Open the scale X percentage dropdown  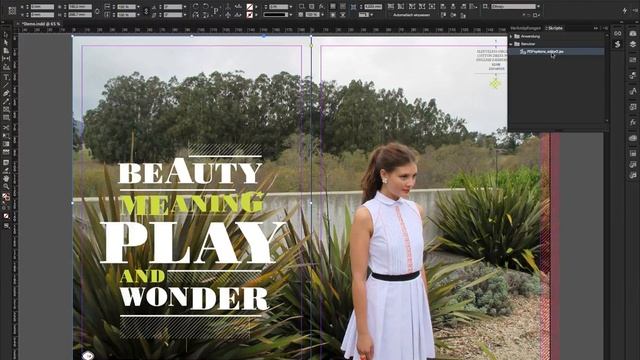(x=138, y=7)
